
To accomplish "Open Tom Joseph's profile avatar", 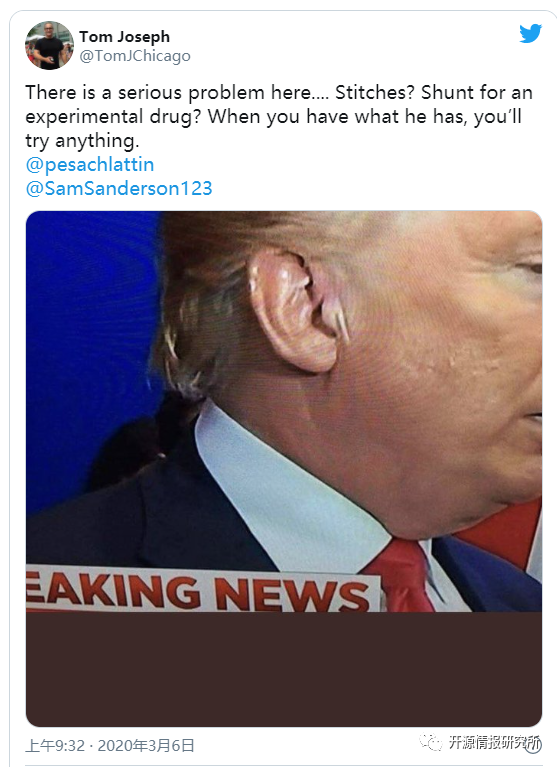I will tap(49, 45).
